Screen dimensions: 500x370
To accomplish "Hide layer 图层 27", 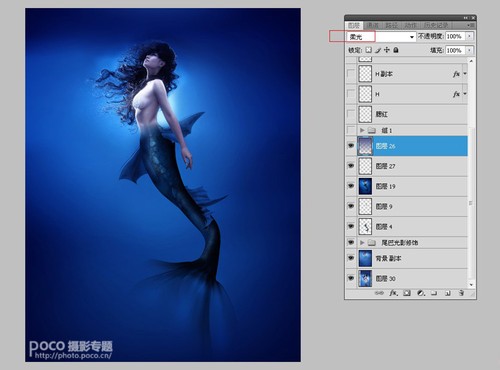I will pyautogui.click(x=351, y=166).
